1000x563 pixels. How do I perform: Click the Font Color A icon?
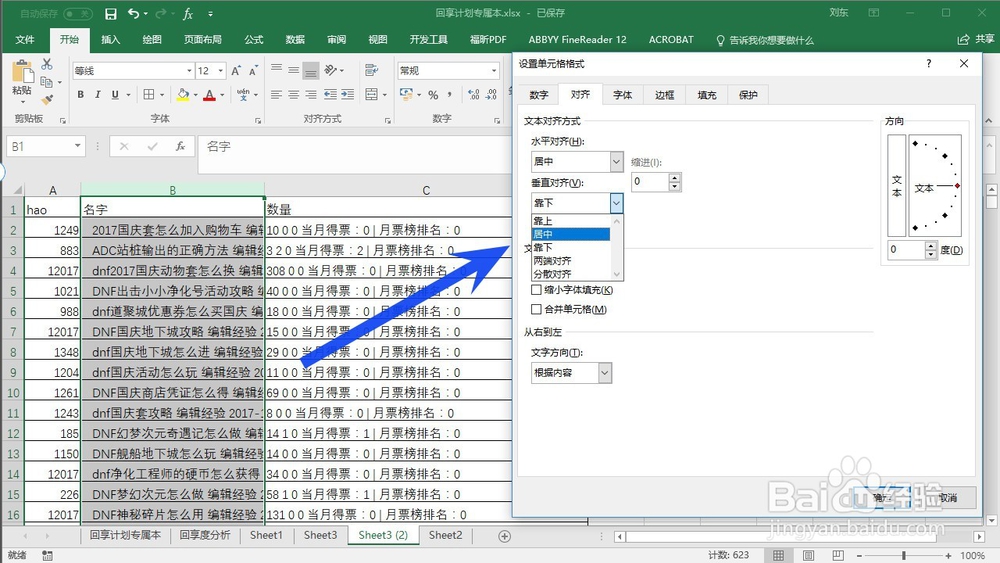pyautogui.click(x=209, y=94)
